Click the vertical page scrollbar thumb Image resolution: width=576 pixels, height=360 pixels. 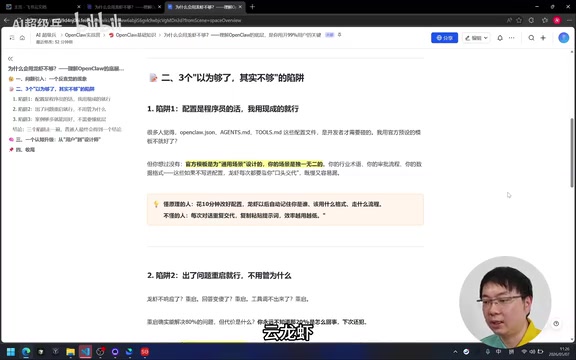click(572, 153)
